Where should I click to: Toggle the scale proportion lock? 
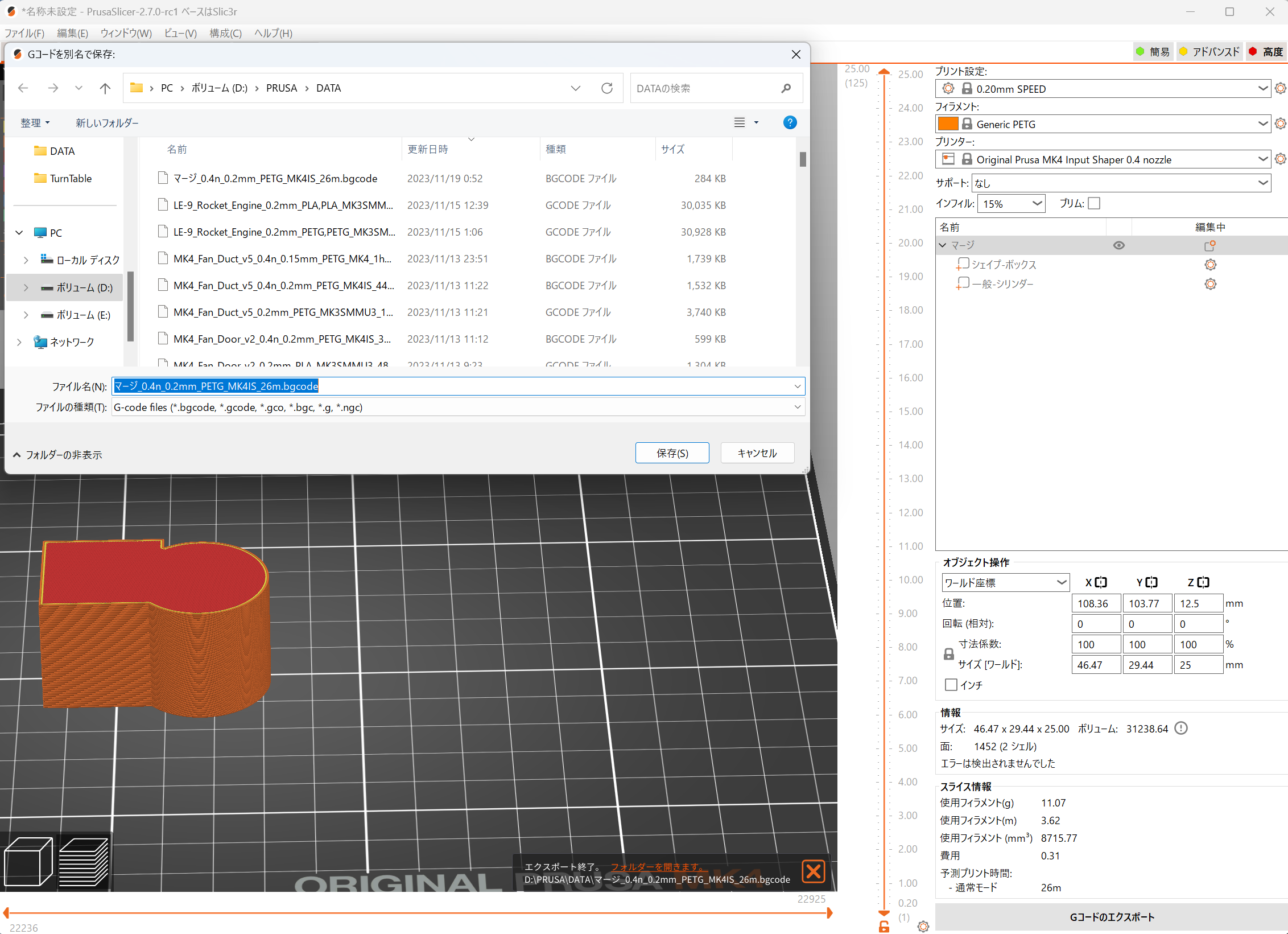(948, 654)
